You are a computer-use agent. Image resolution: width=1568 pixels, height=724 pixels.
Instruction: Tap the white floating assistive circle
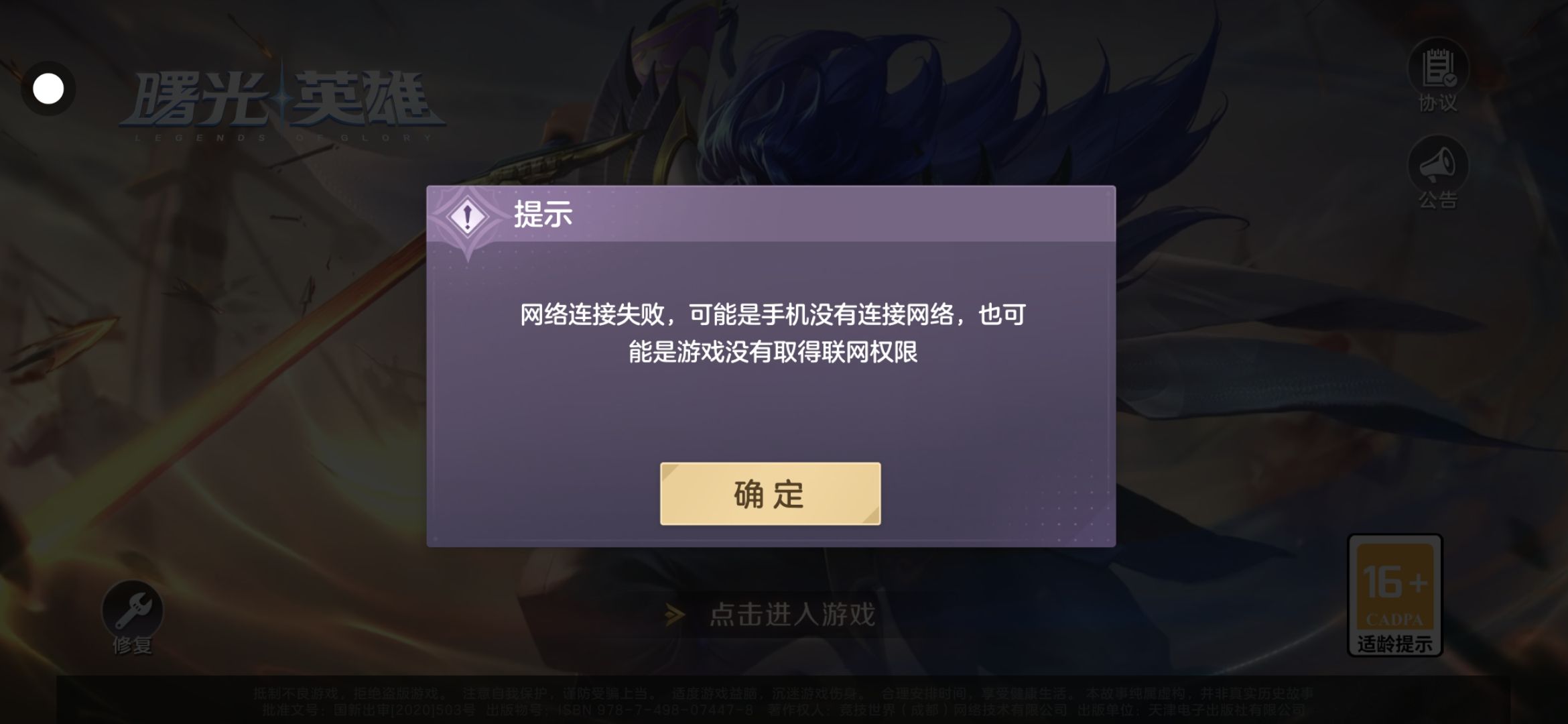point(48,88)
